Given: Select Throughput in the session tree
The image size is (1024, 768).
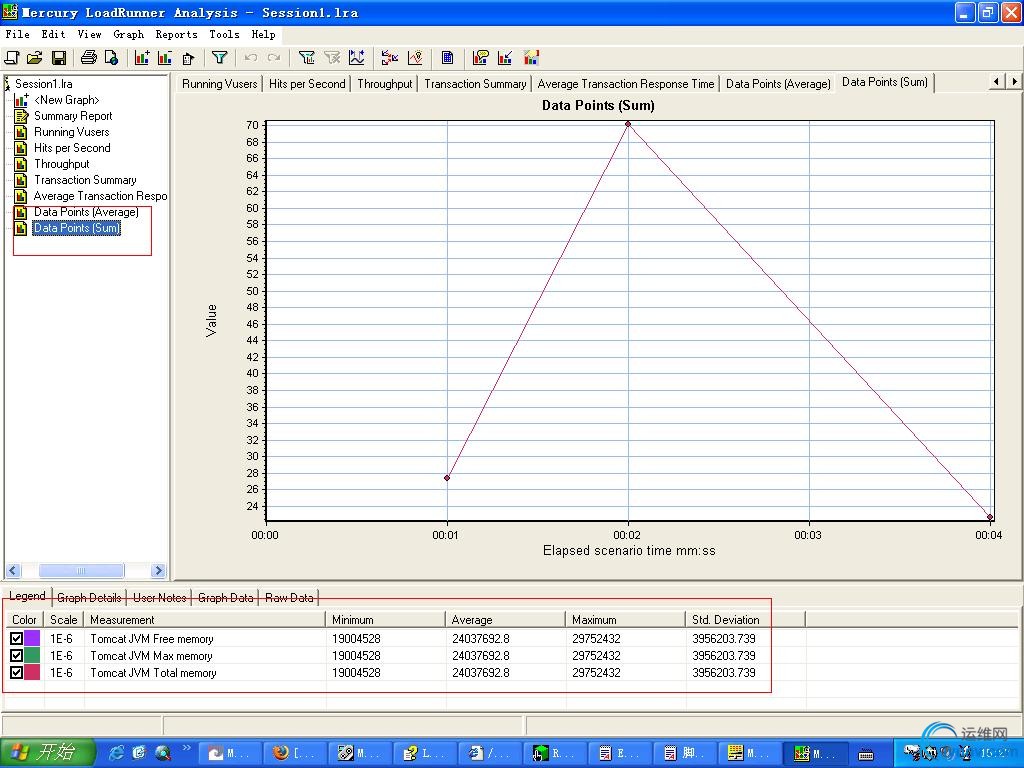Looking at the screenshot, I should coord(61,164).
